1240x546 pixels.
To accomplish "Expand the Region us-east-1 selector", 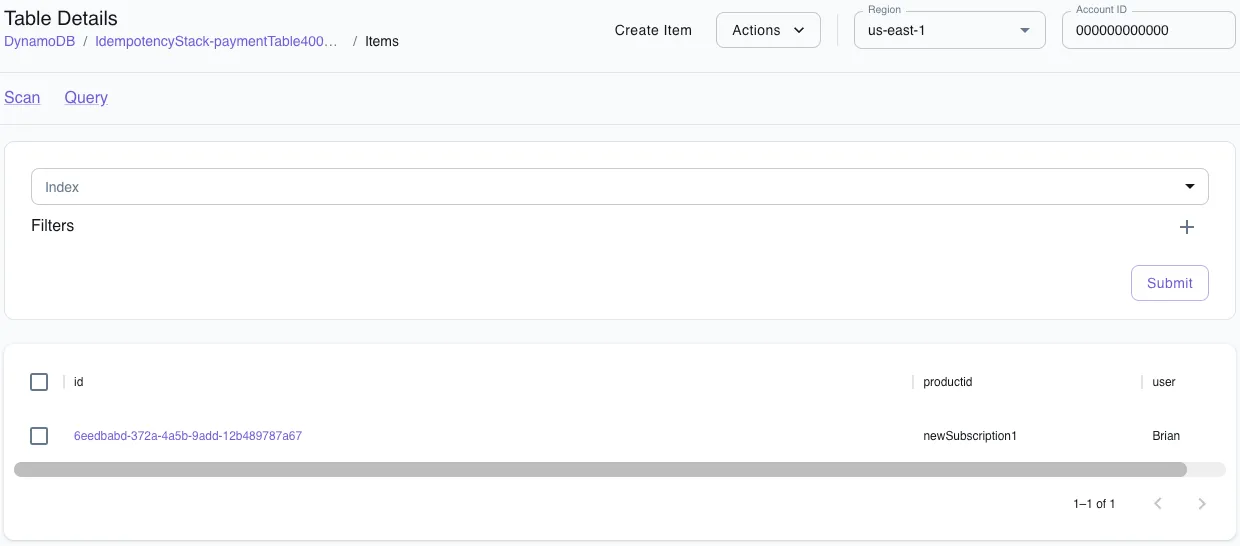I will coord(949,30).
